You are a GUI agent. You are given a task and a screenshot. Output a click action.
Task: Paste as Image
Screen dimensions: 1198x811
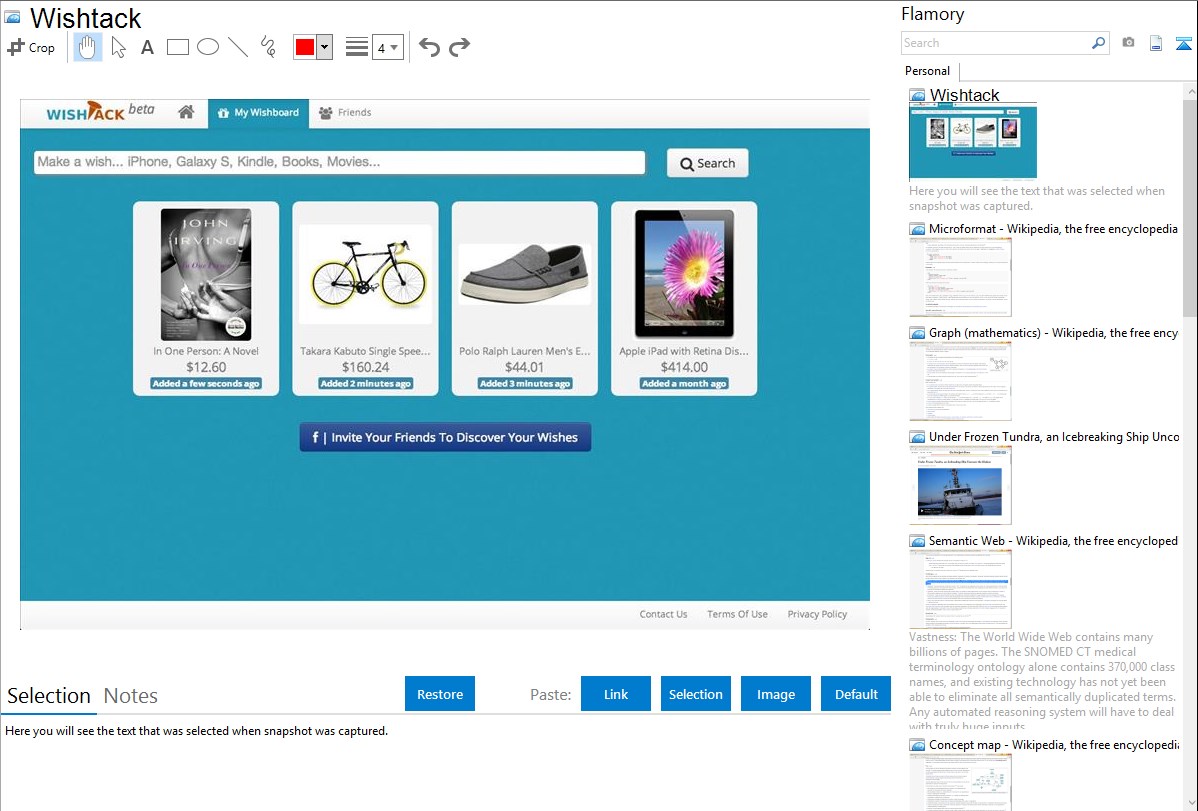pos(775,694)
